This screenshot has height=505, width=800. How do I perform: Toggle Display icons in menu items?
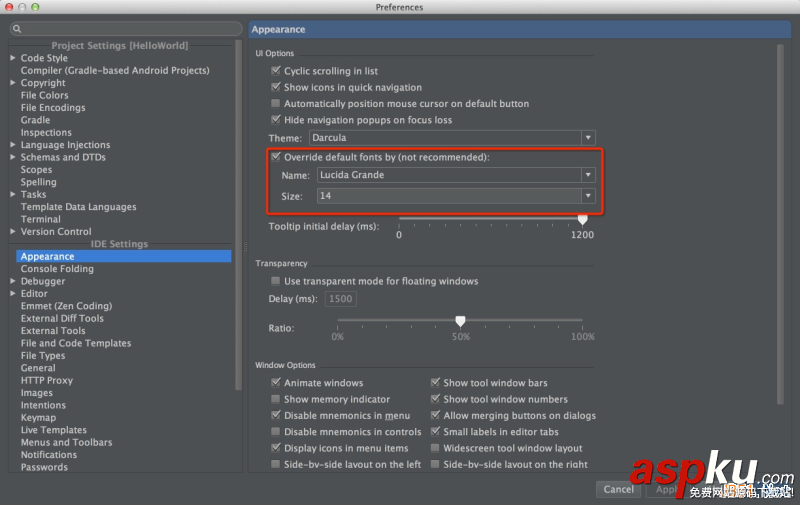tap(276, 447)
